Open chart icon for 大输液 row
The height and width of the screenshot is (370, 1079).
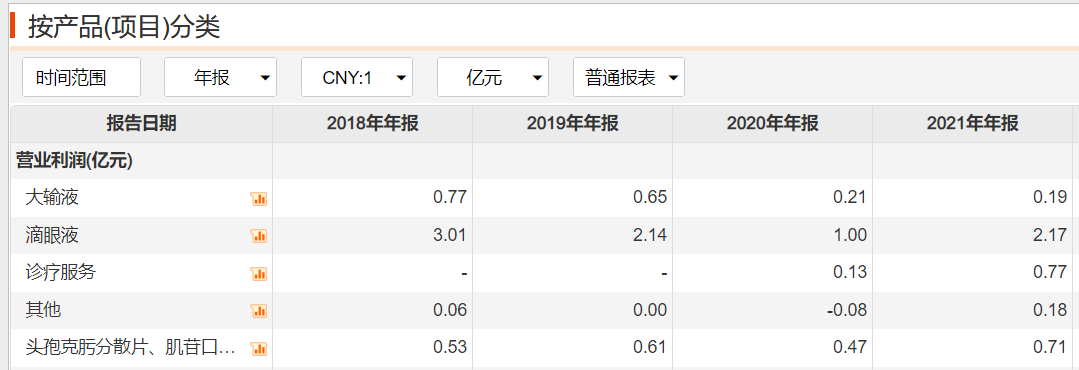[x=259, y=199]
